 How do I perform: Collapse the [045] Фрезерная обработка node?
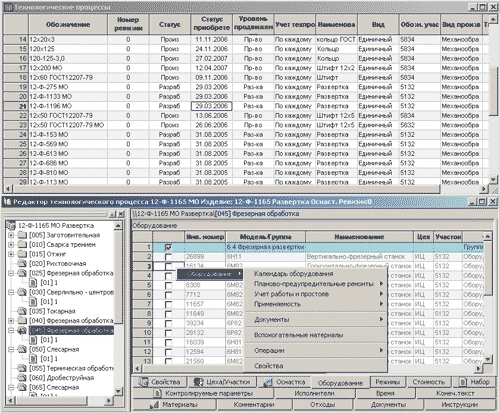click(11, 330)
